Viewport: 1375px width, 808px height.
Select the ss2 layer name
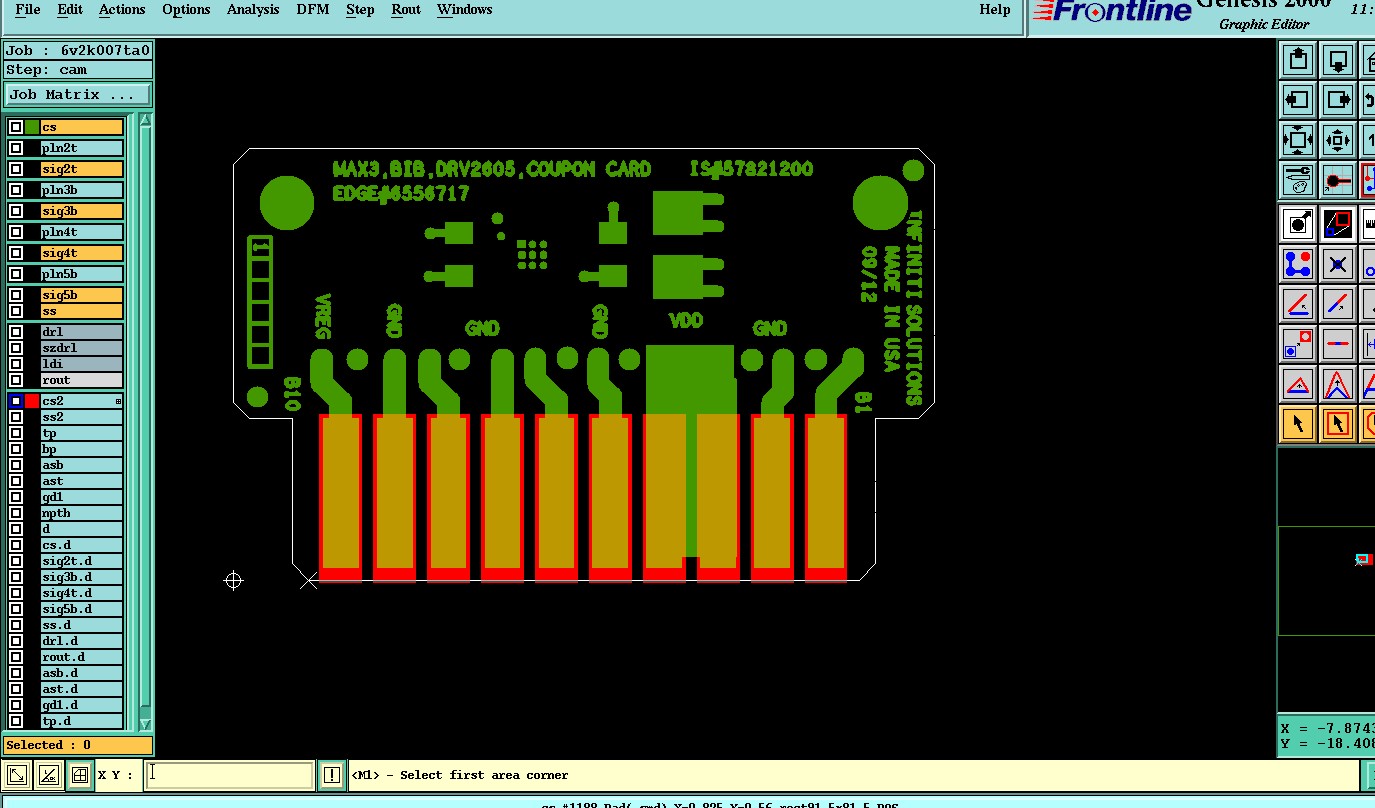tap(81, 417)
